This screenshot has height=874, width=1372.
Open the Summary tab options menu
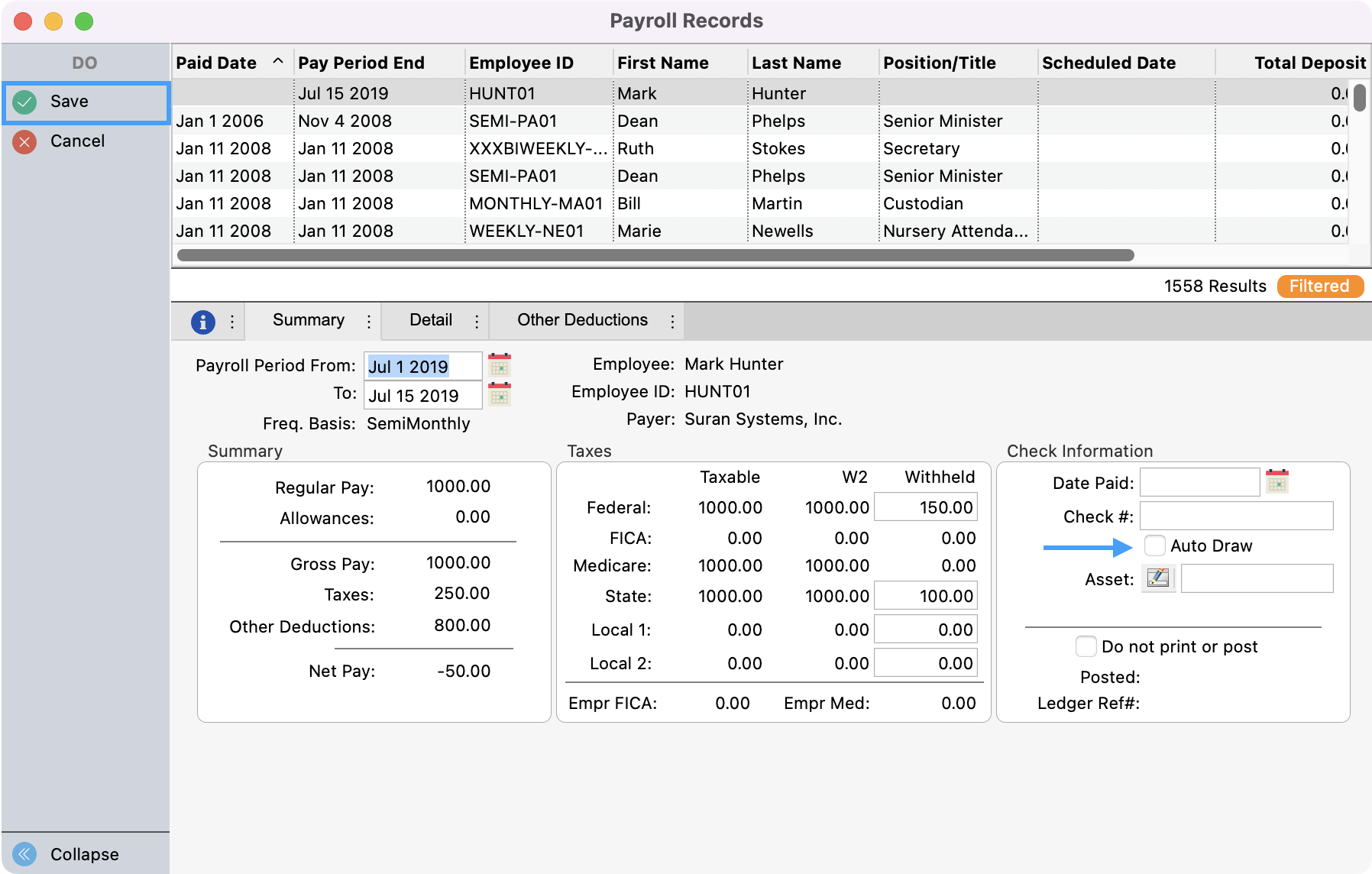[x=369, y=322]
